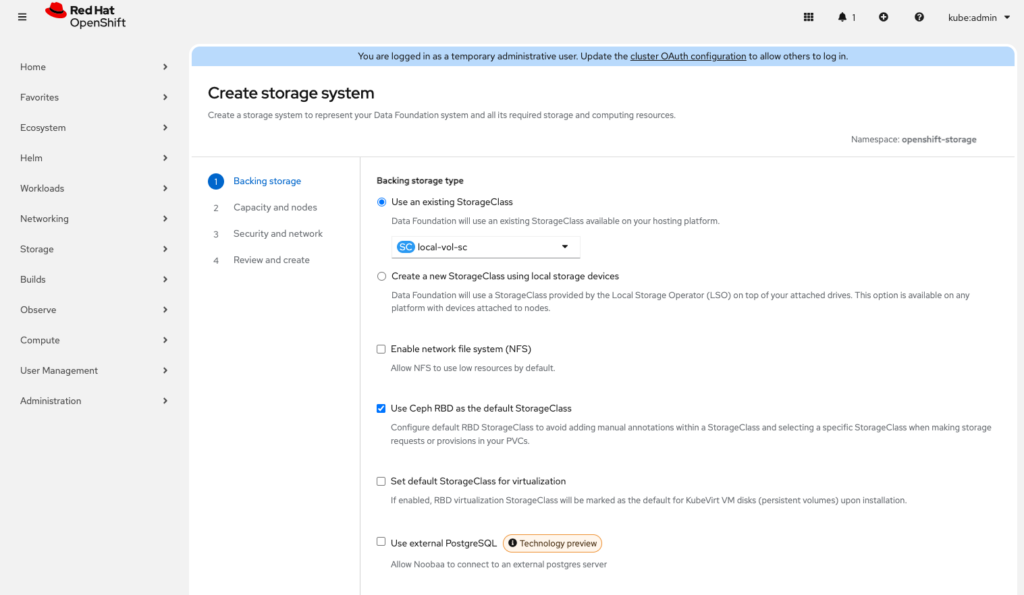Click the Red Hat OpenShift logo

[x=86, y=16]
